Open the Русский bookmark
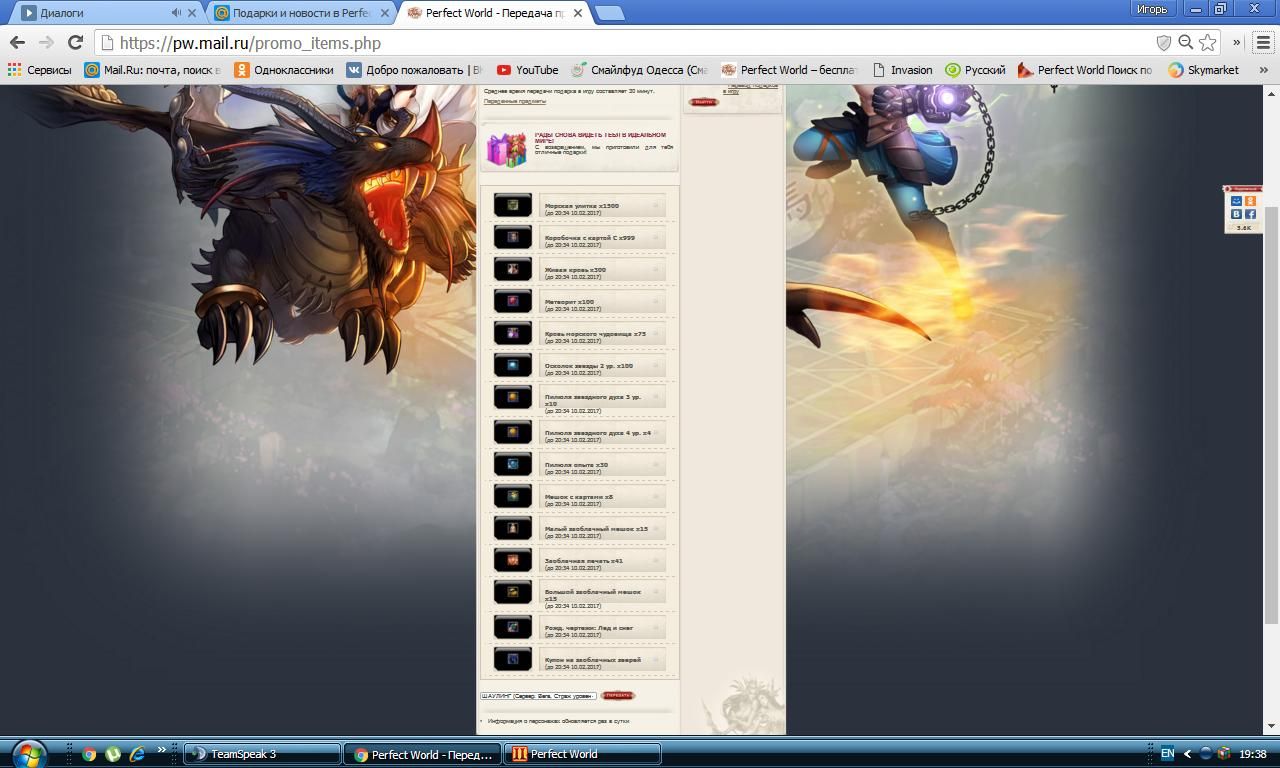Screen dimensions: 1280x768 (976, 70)
